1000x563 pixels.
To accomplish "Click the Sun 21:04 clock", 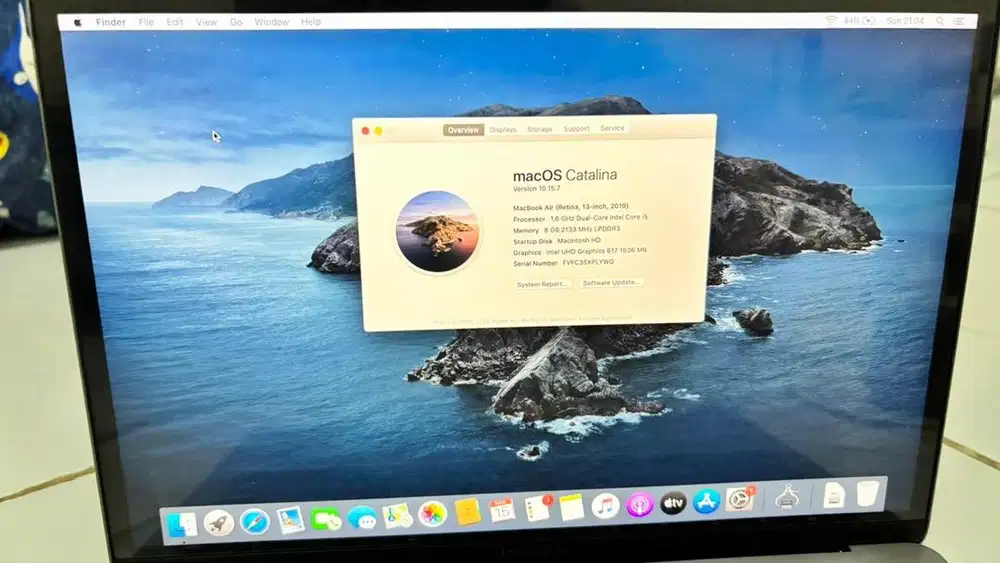I will pyautogui.click(x=905, y=21).
